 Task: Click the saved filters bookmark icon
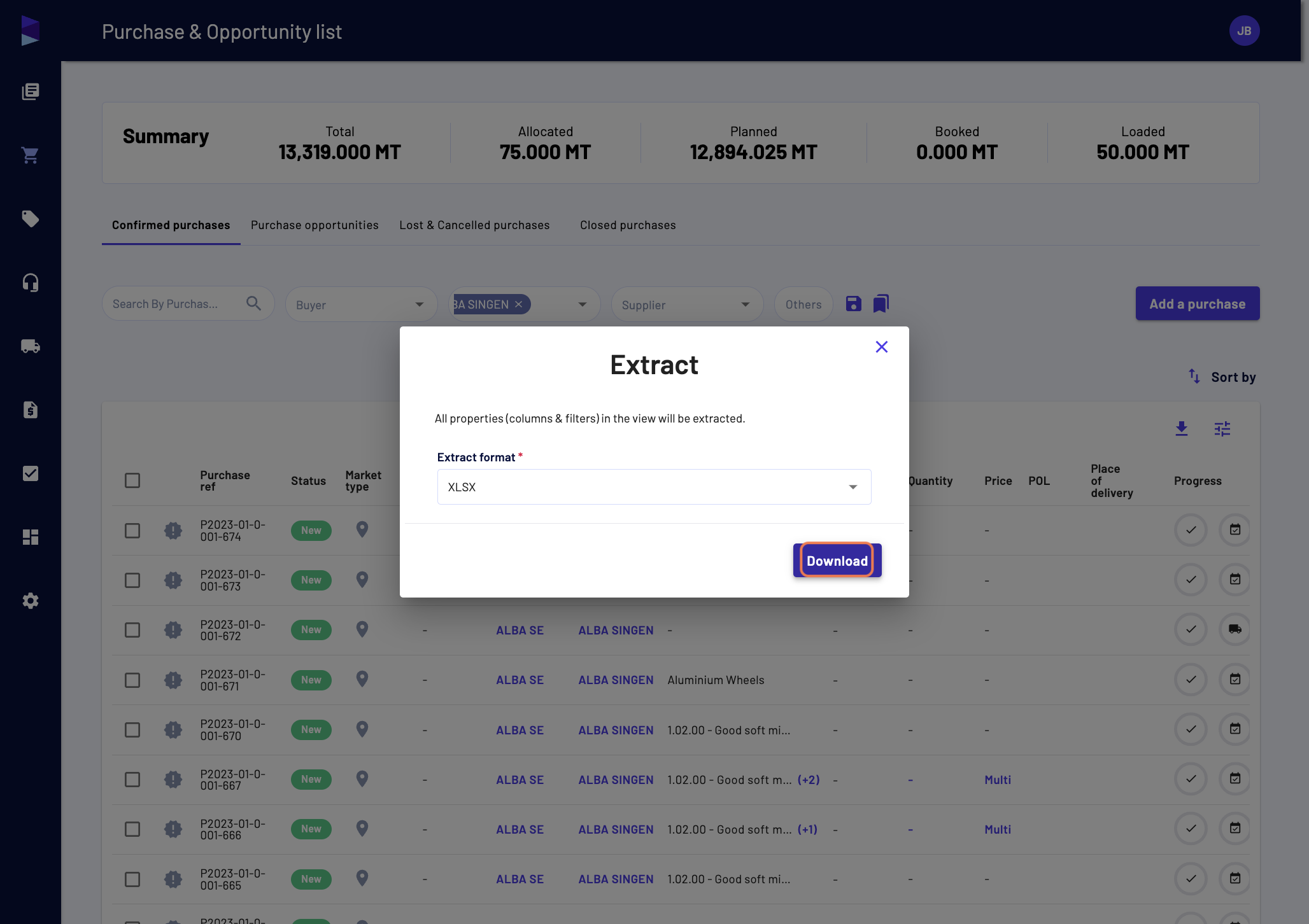[881, 304]
